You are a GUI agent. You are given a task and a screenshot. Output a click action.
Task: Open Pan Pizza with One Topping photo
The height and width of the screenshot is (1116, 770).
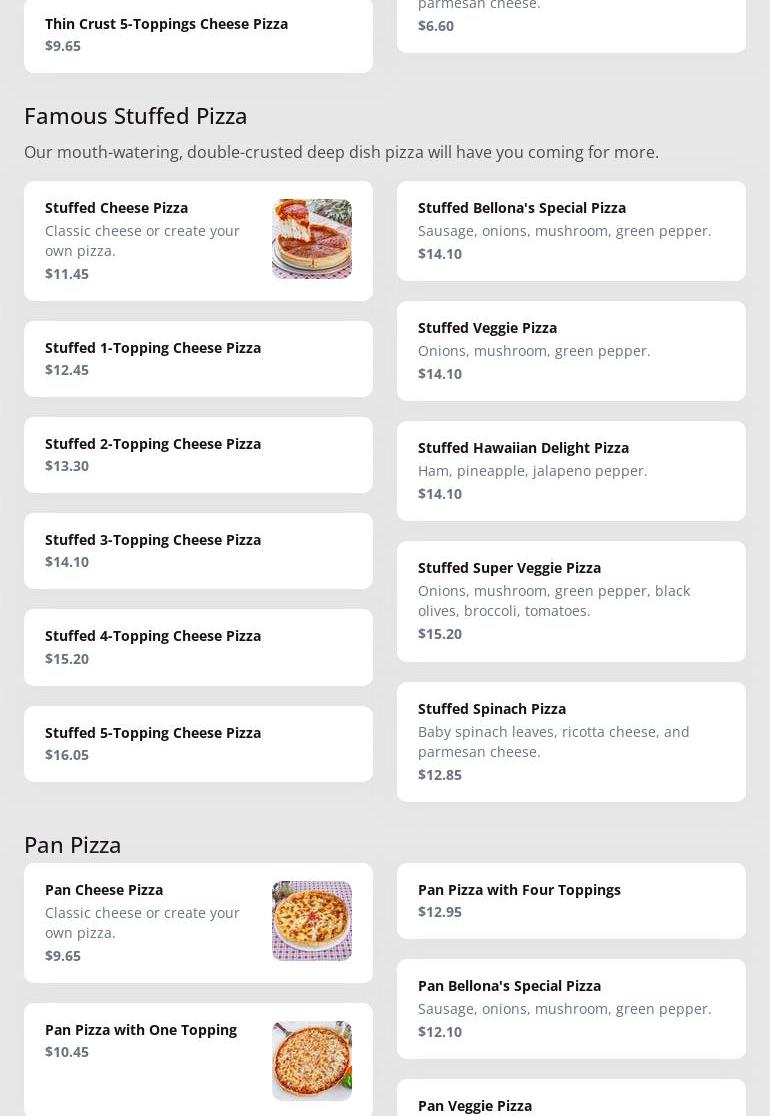311,1060
